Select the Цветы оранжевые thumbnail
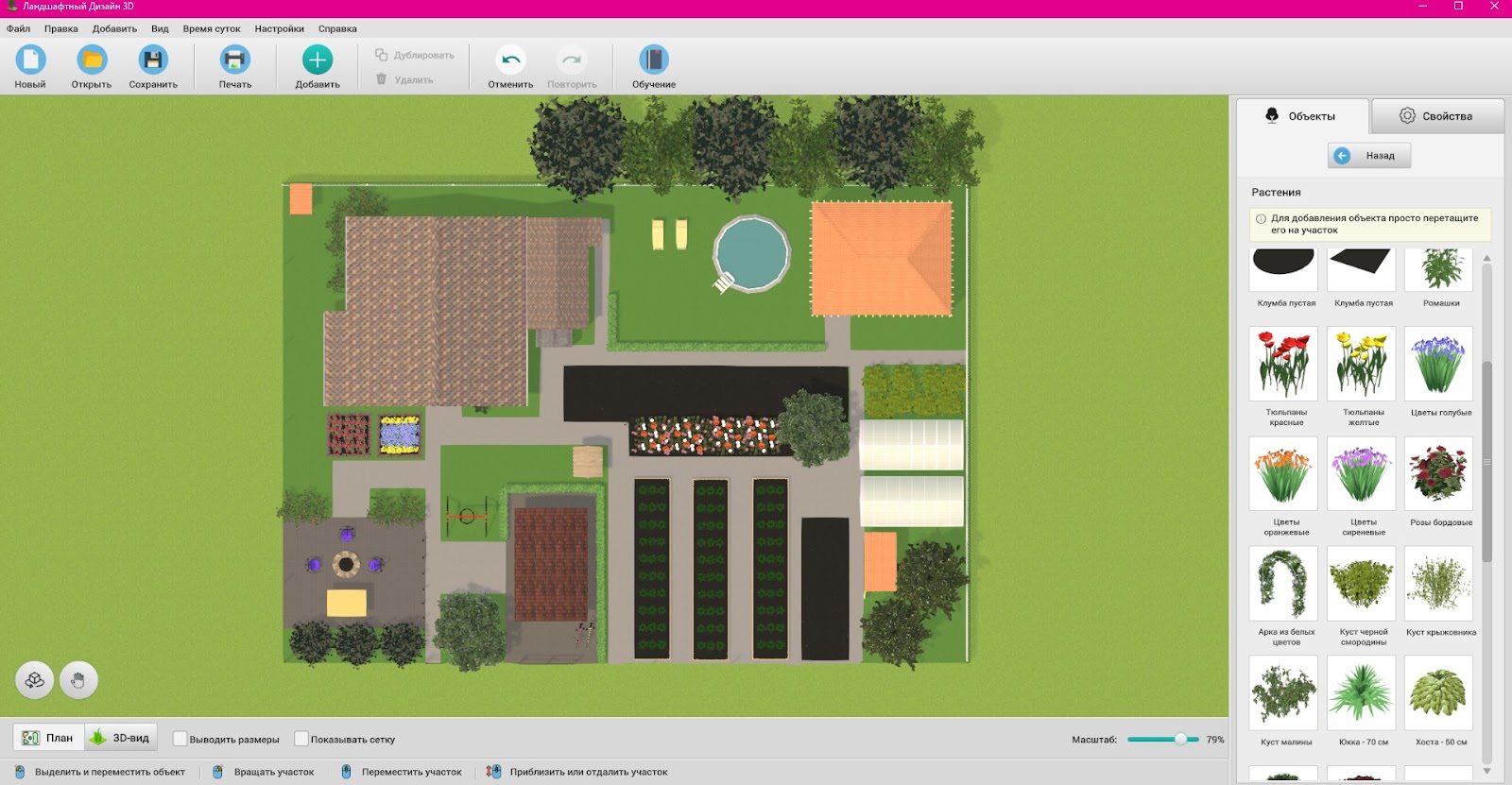This screenshot has width=1512, height=785. [x=1283, y=473]
